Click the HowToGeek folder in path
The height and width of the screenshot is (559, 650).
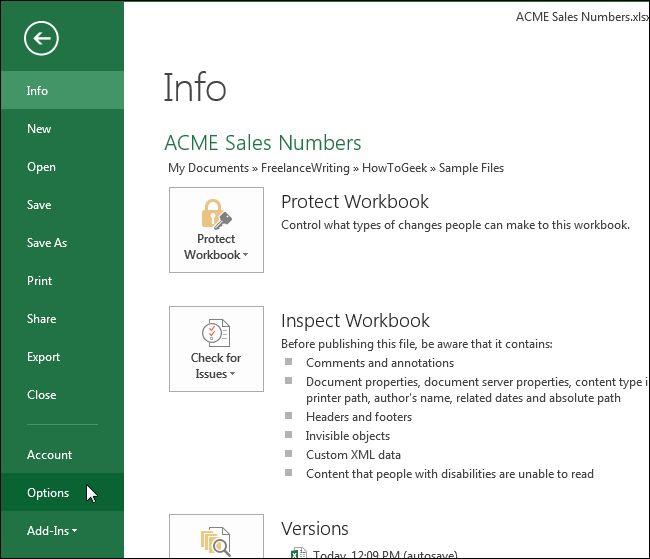click(390, 168)
